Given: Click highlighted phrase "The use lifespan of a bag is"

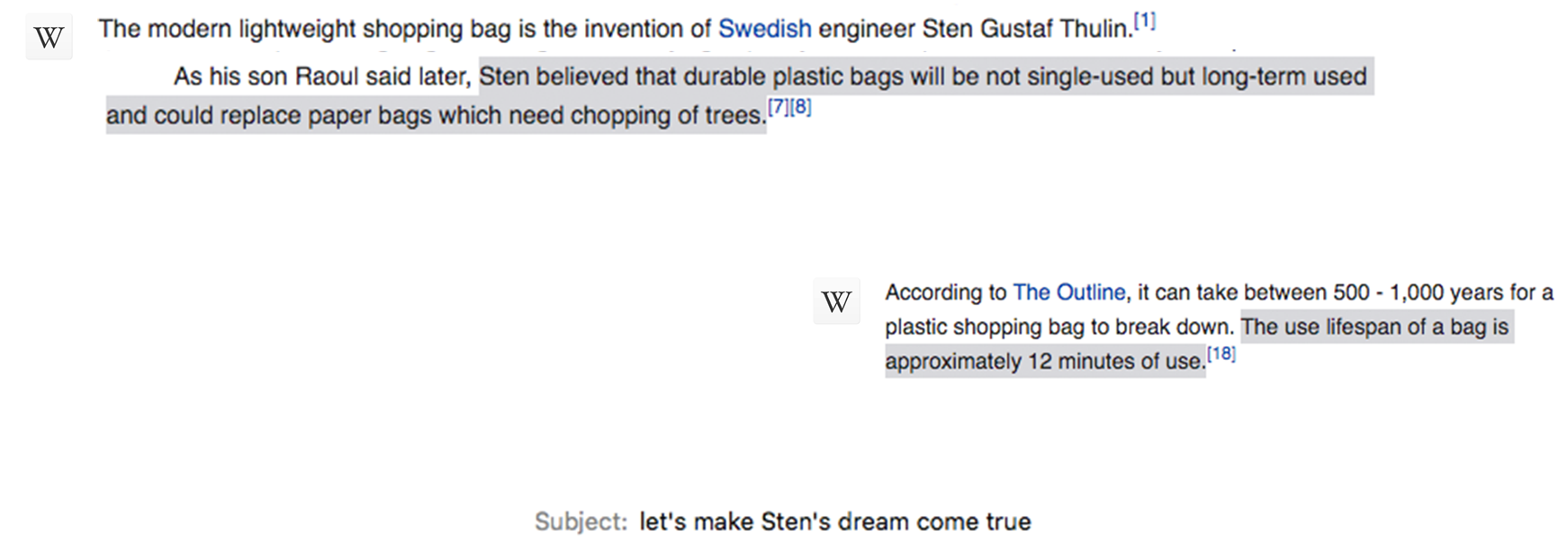Looking at the screenshot, I should coord(1374,327).
